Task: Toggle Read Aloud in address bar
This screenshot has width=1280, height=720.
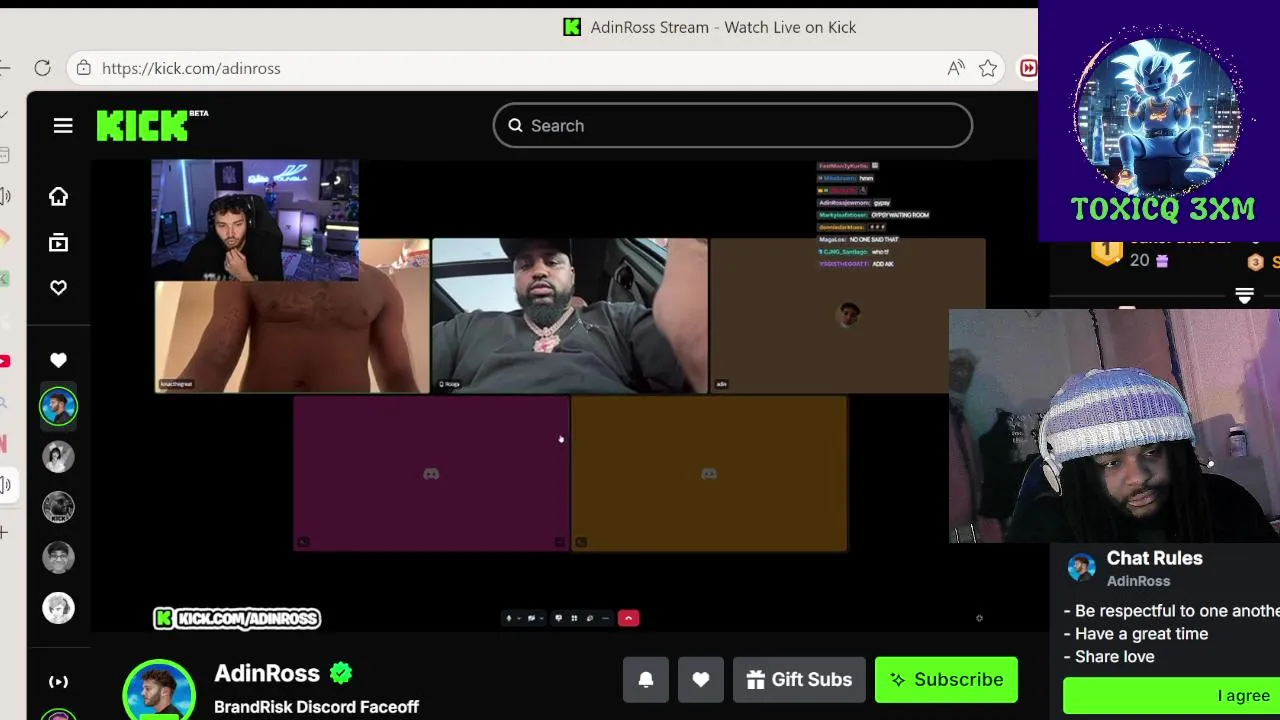Action: click(956, 68)
